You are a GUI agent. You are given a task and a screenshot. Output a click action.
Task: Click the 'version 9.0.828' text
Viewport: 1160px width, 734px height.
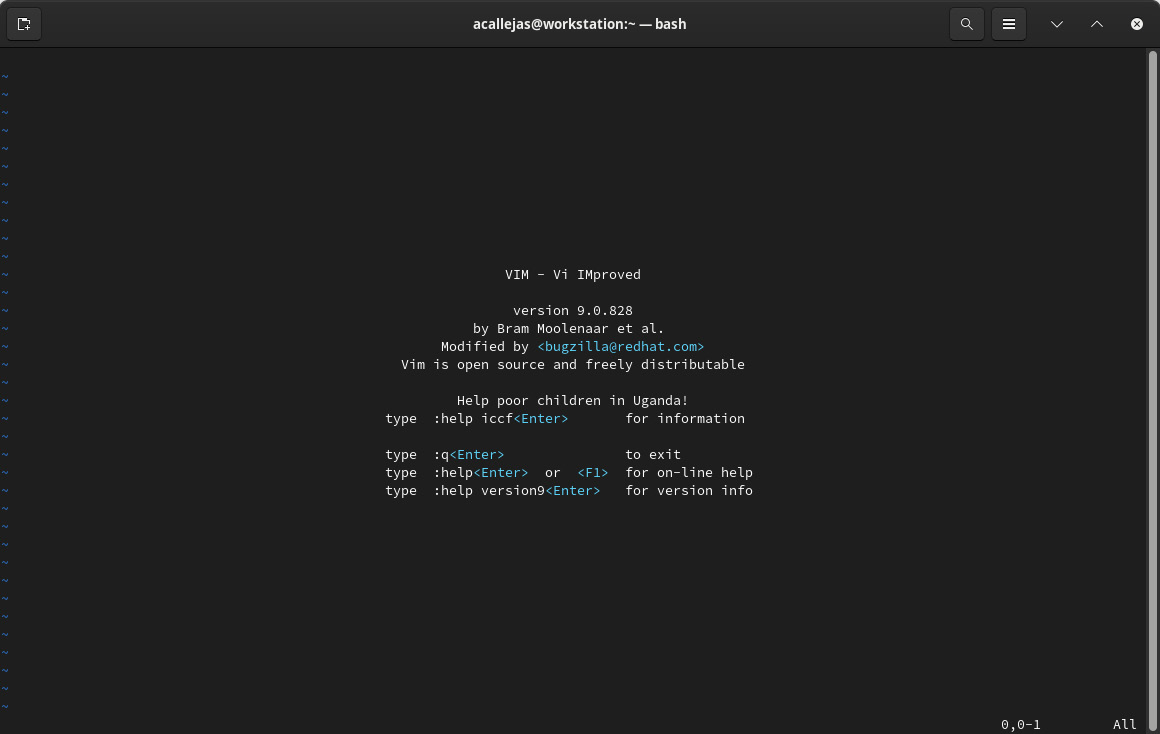tap(573, 311)
